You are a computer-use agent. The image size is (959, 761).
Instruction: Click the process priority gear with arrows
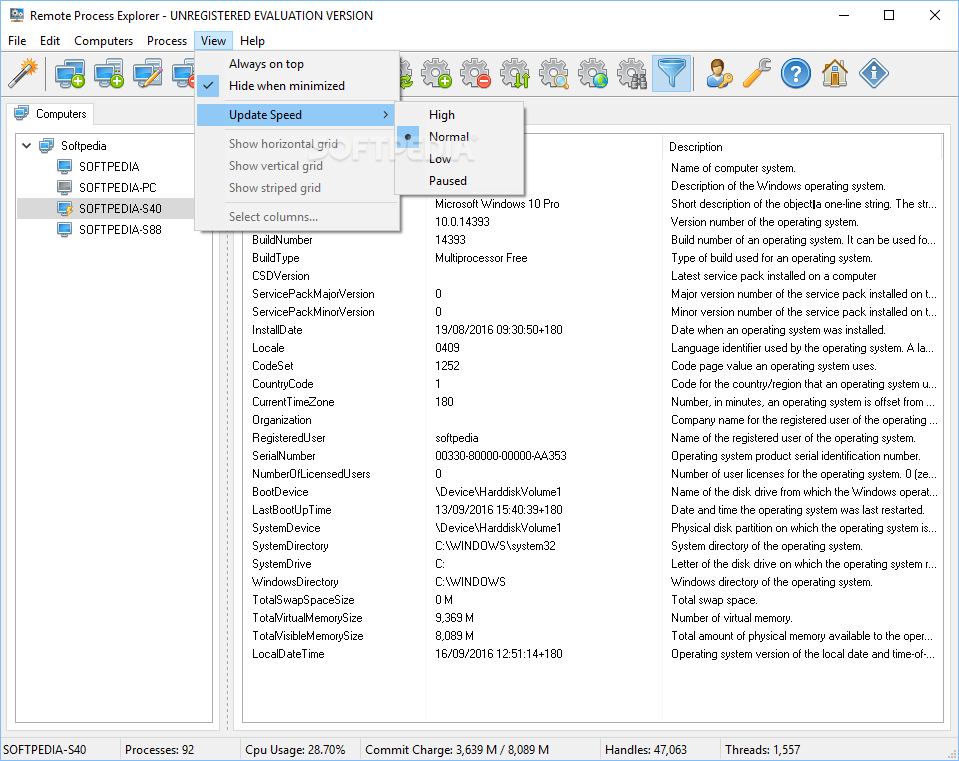tap(515, 73)
